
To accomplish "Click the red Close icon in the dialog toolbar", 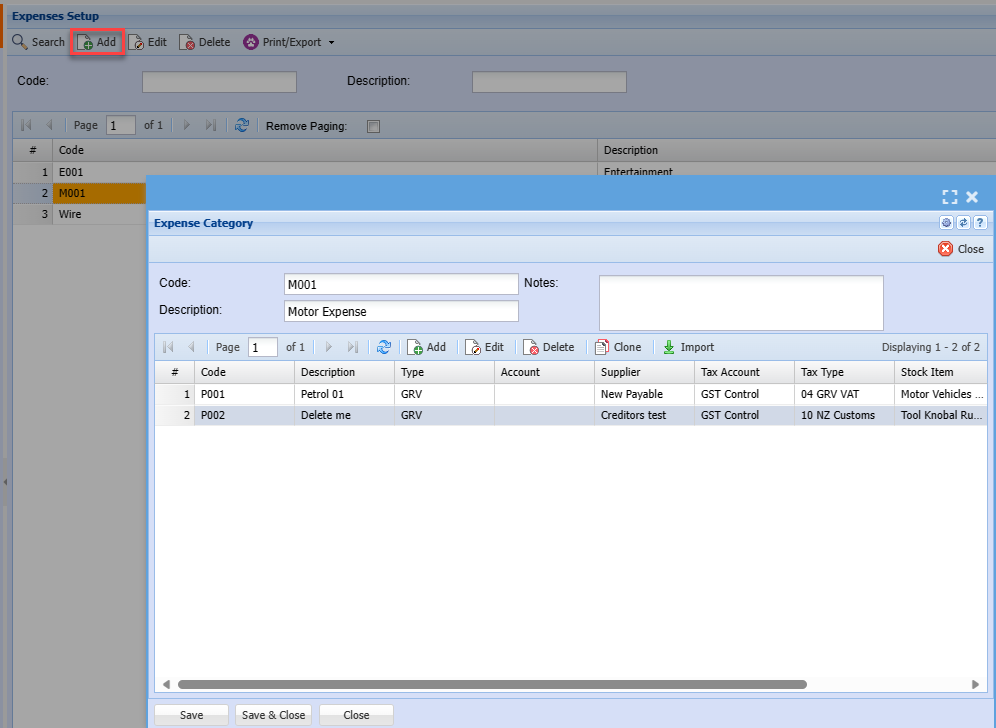I will point(945,249).
